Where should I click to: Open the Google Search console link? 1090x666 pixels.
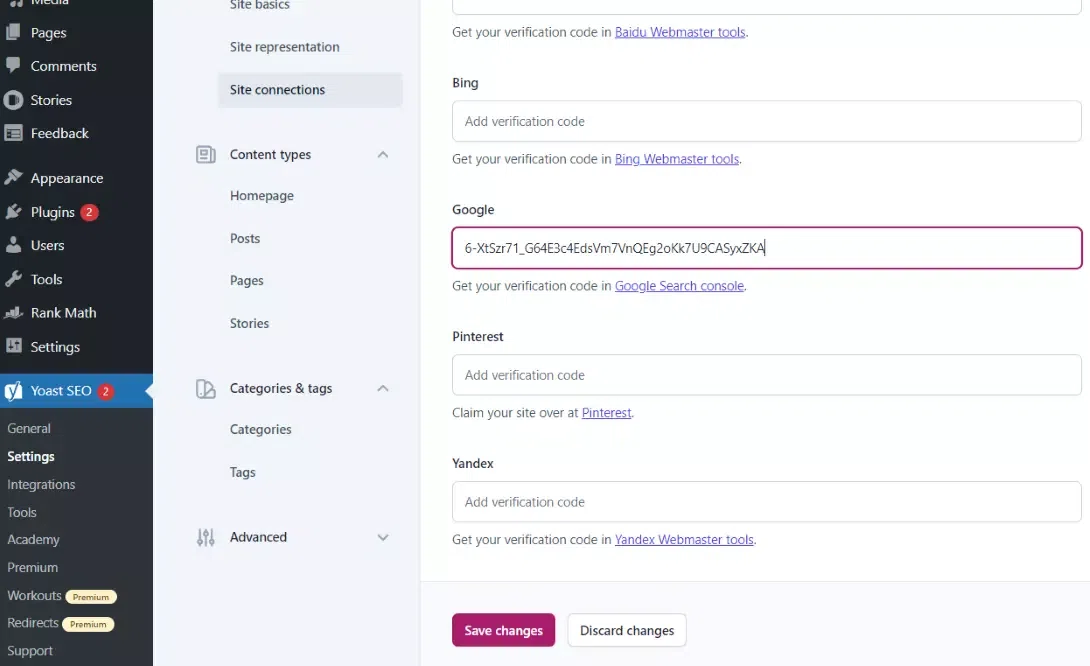click(679, 286)
